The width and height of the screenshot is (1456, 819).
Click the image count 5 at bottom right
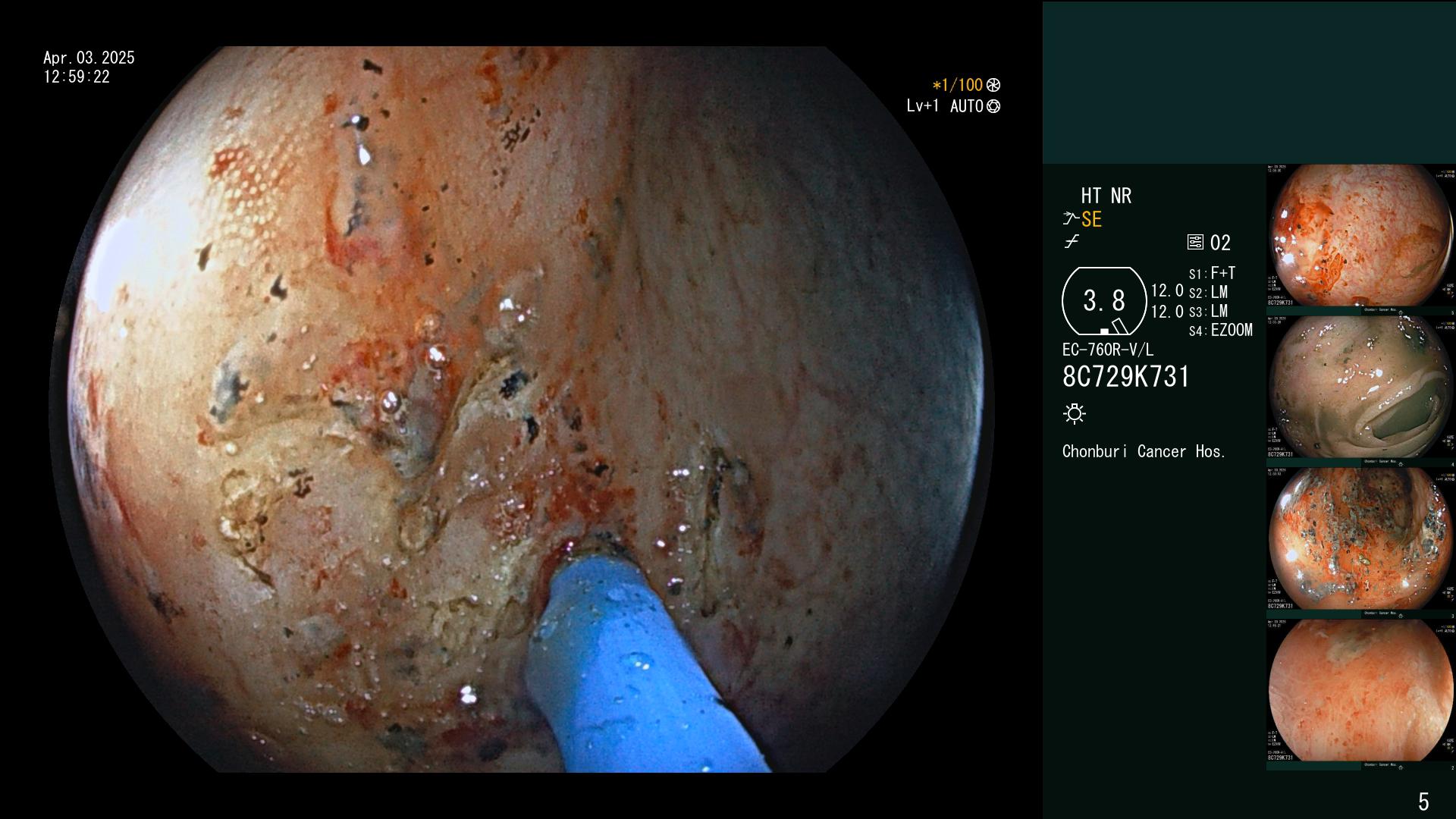click(1423, 802)
